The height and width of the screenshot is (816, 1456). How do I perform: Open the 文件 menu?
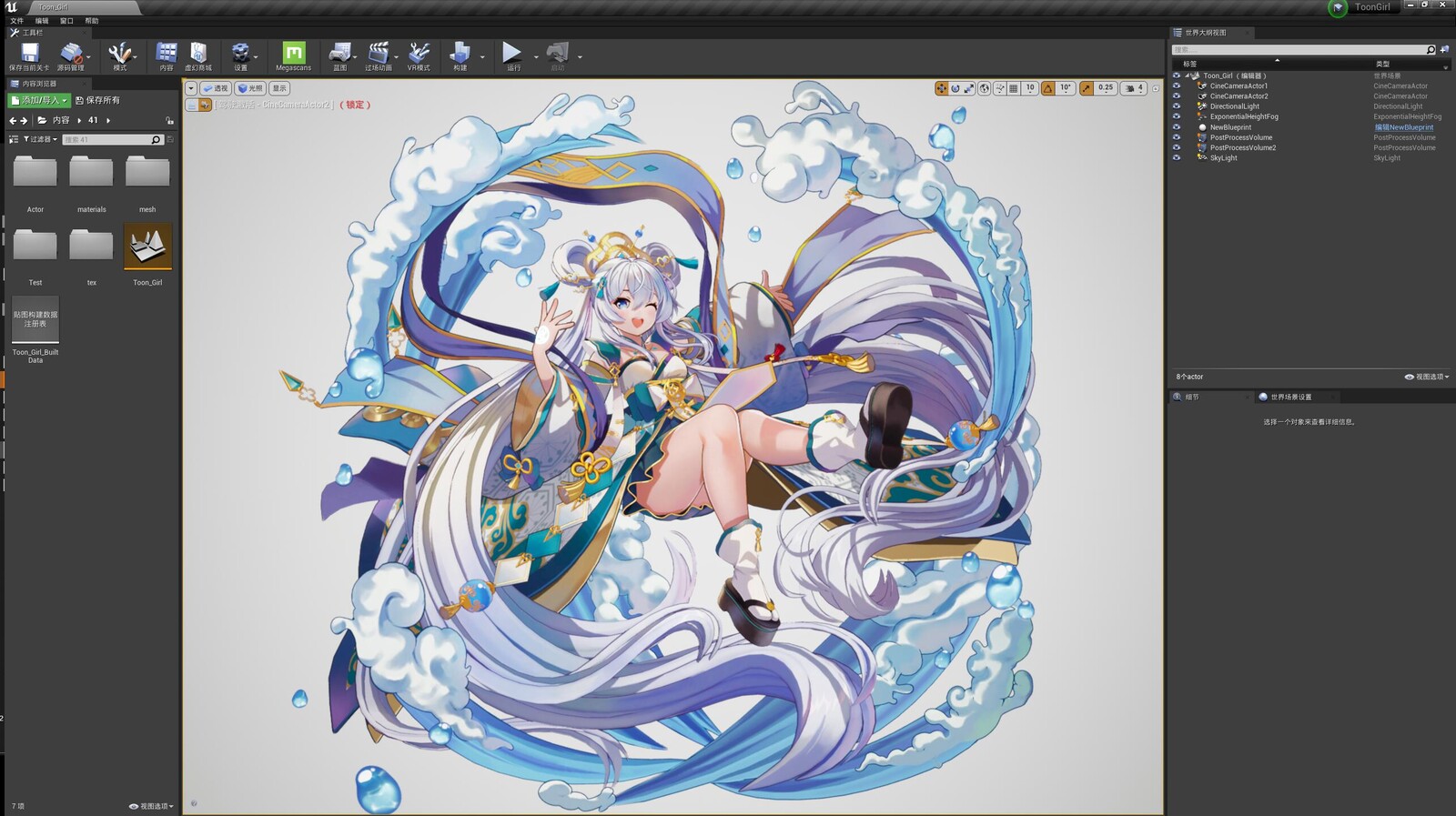[x=16, y=20]
